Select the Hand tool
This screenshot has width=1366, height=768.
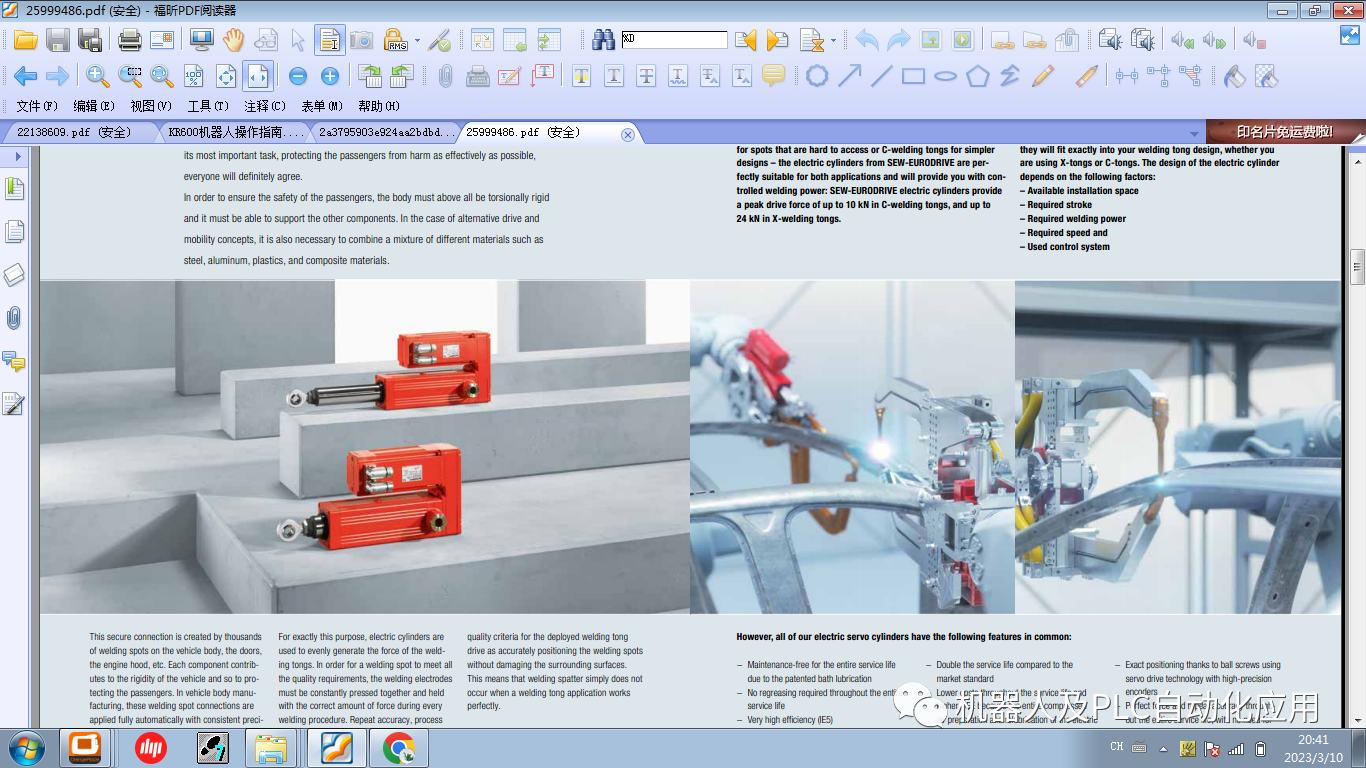pos(233,40)
